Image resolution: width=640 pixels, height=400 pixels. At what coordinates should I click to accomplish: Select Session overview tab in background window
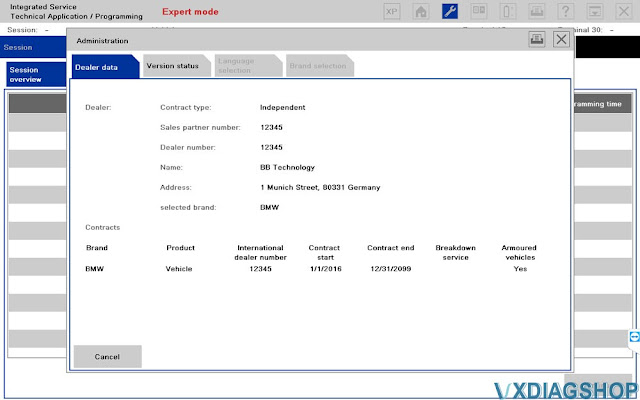click(x=36, y=75)
